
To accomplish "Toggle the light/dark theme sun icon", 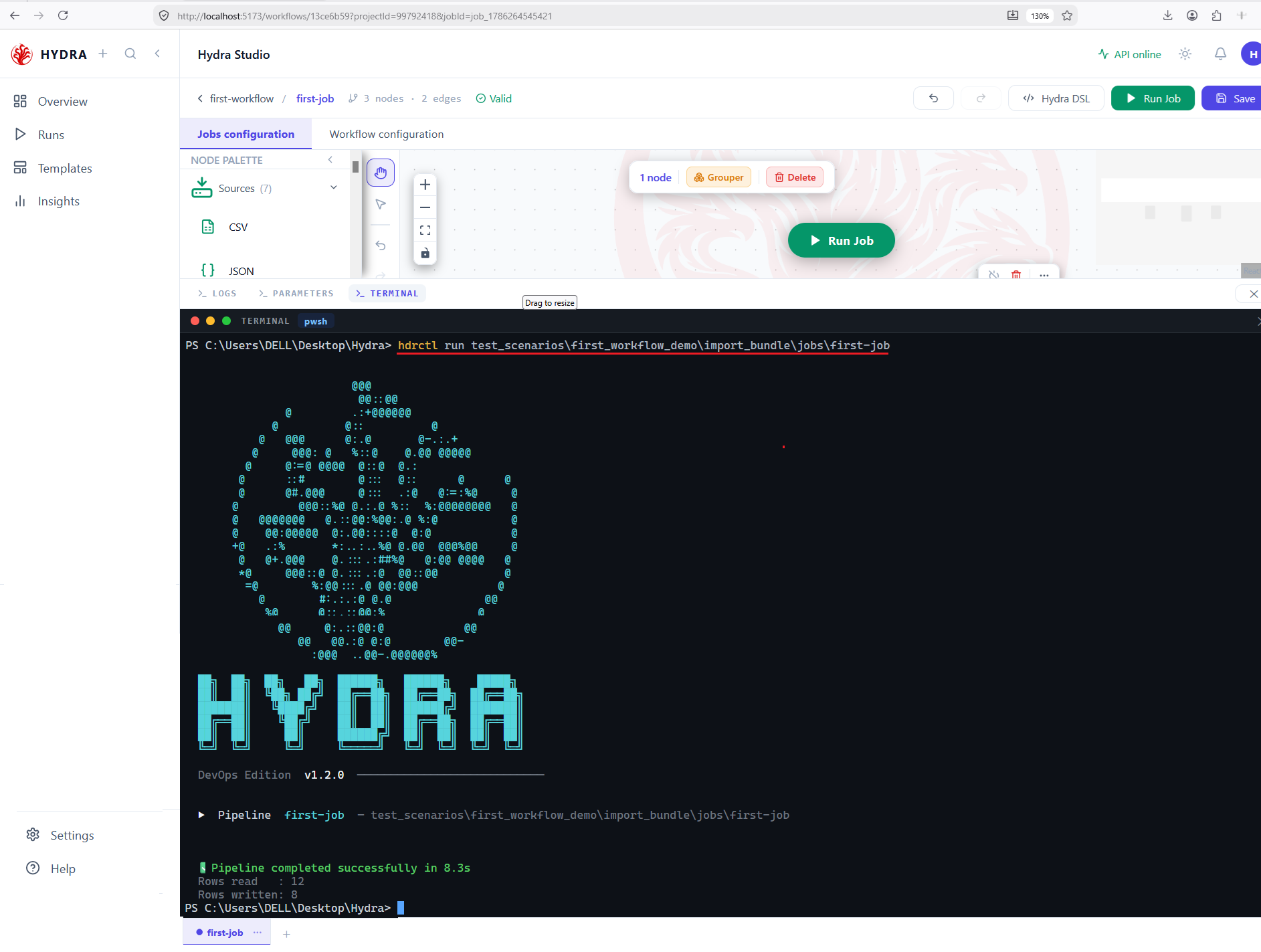I will click(x=1185, y=54).
